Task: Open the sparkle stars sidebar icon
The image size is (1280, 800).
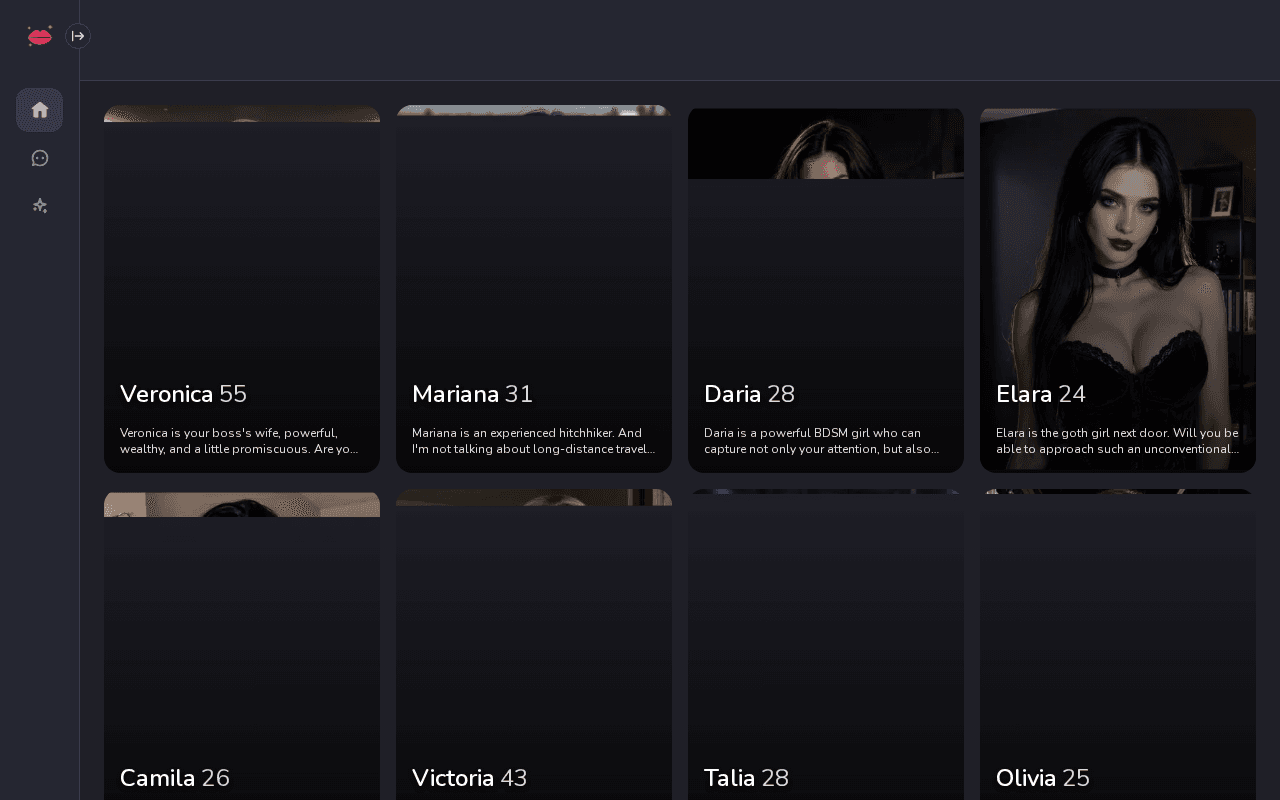Action: (40, 206)
